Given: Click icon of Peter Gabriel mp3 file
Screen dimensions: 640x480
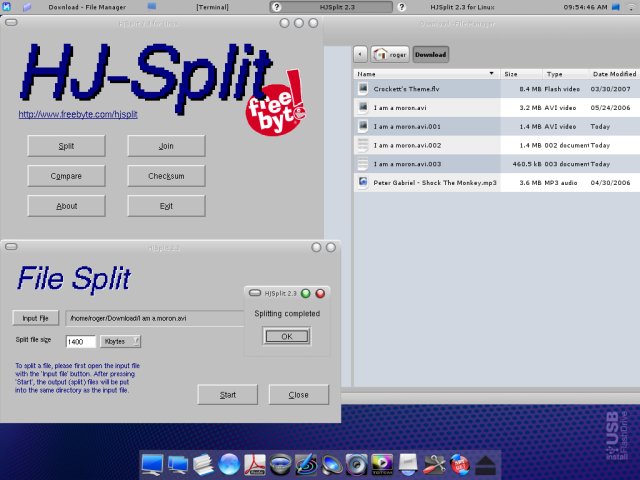Looking at the screenshot, I should (x=362, y=182).
